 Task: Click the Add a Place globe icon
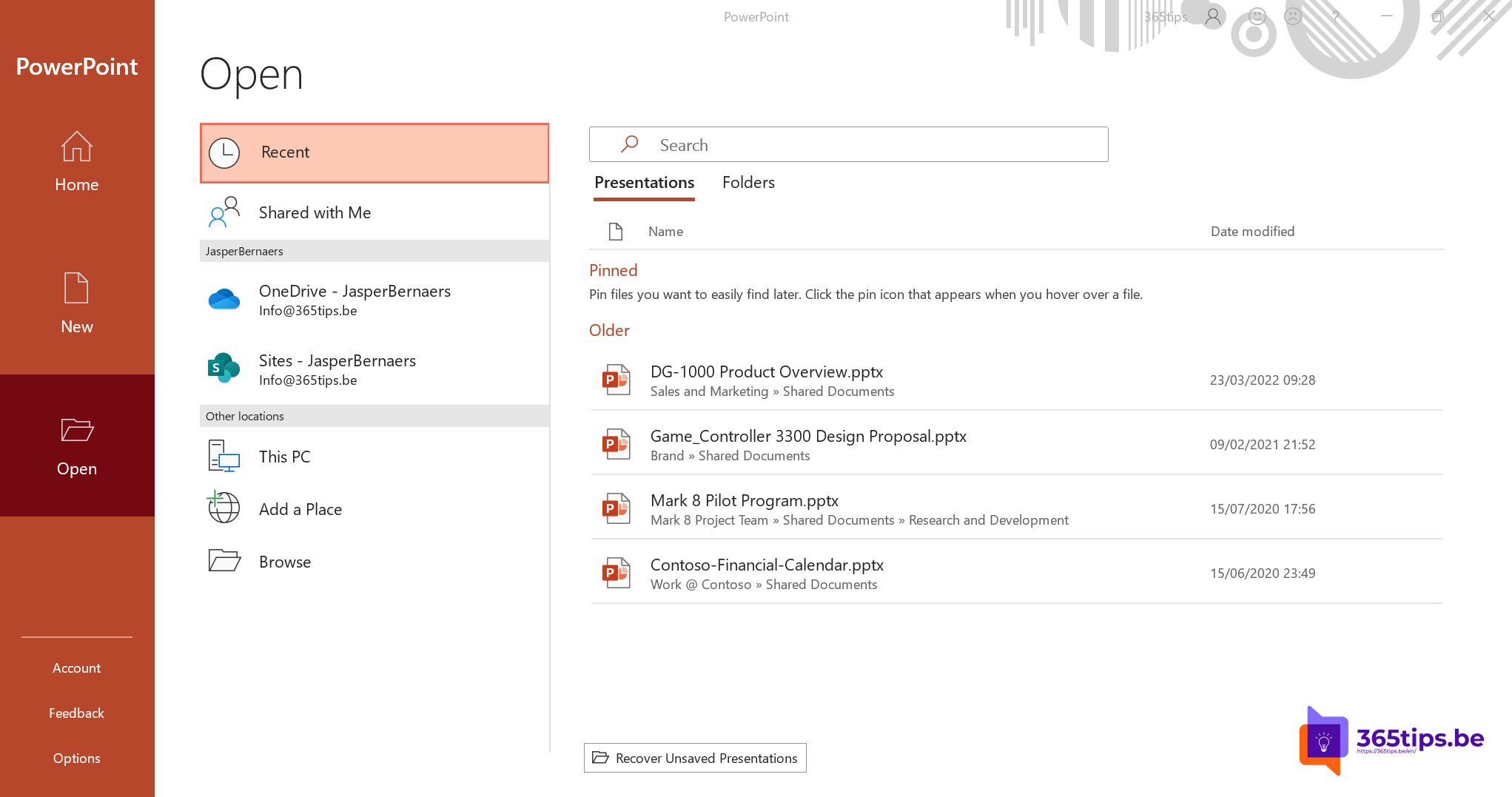224,508
